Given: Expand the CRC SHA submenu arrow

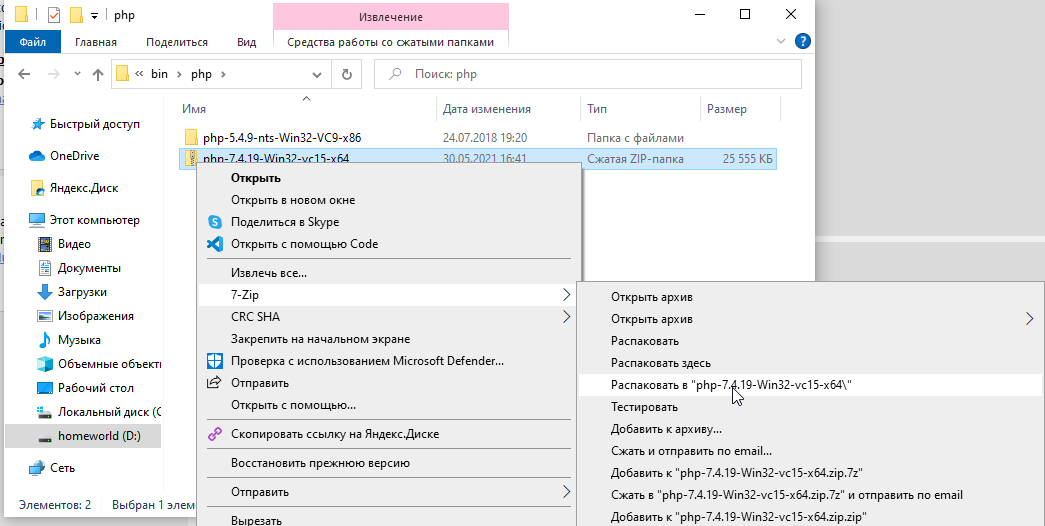Looking at the screenshot, I should pyautogui.click(x=566, y=317).
